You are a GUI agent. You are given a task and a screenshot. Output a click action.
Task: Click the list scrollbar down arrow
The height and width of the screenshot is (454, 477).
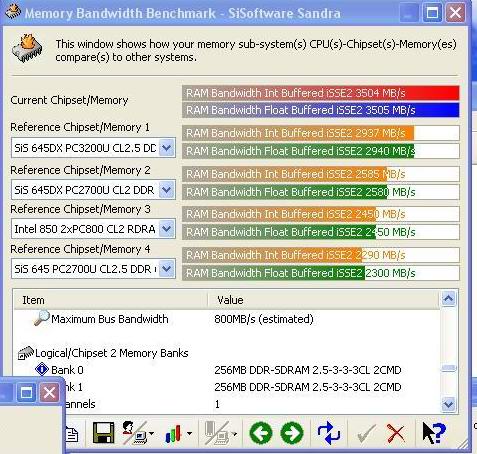click(x=448, y=404)
